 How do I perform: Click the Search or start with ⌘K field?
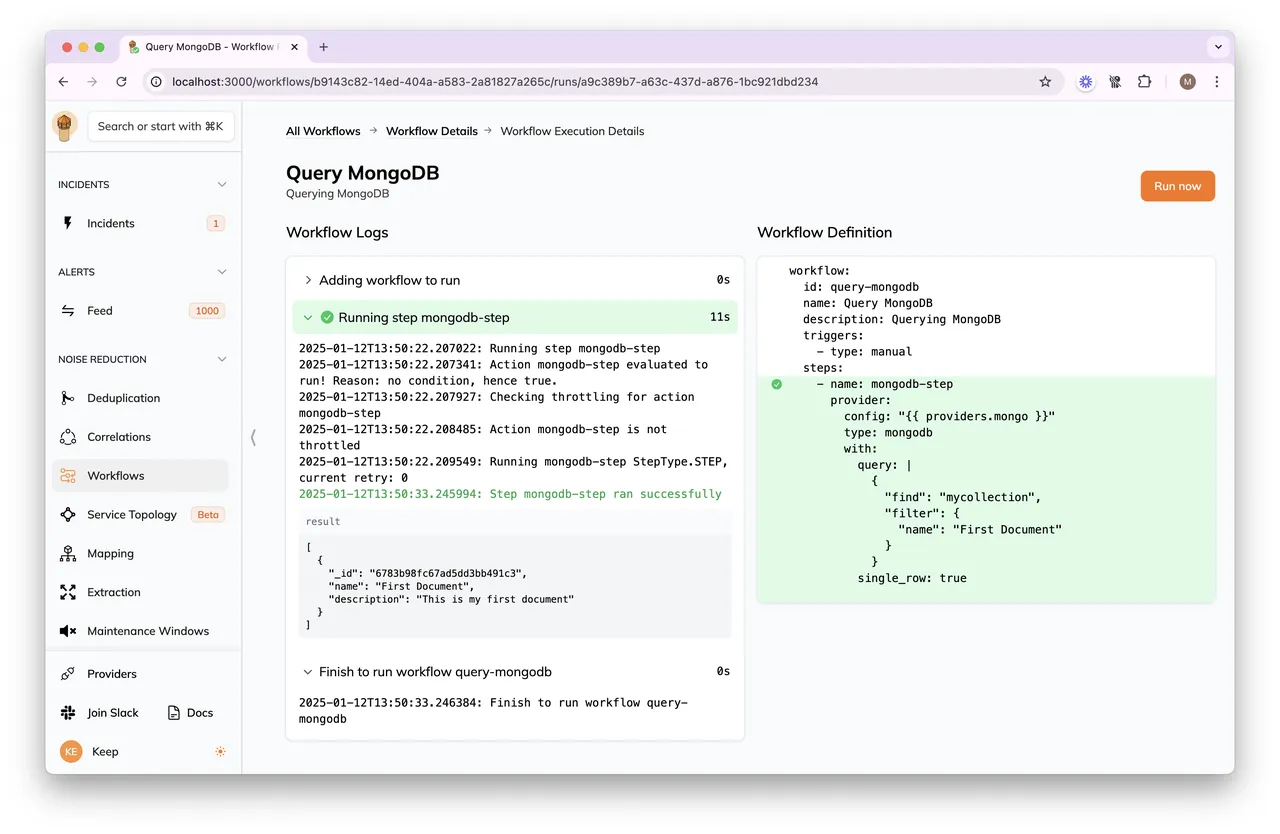[x=161, y=126]
